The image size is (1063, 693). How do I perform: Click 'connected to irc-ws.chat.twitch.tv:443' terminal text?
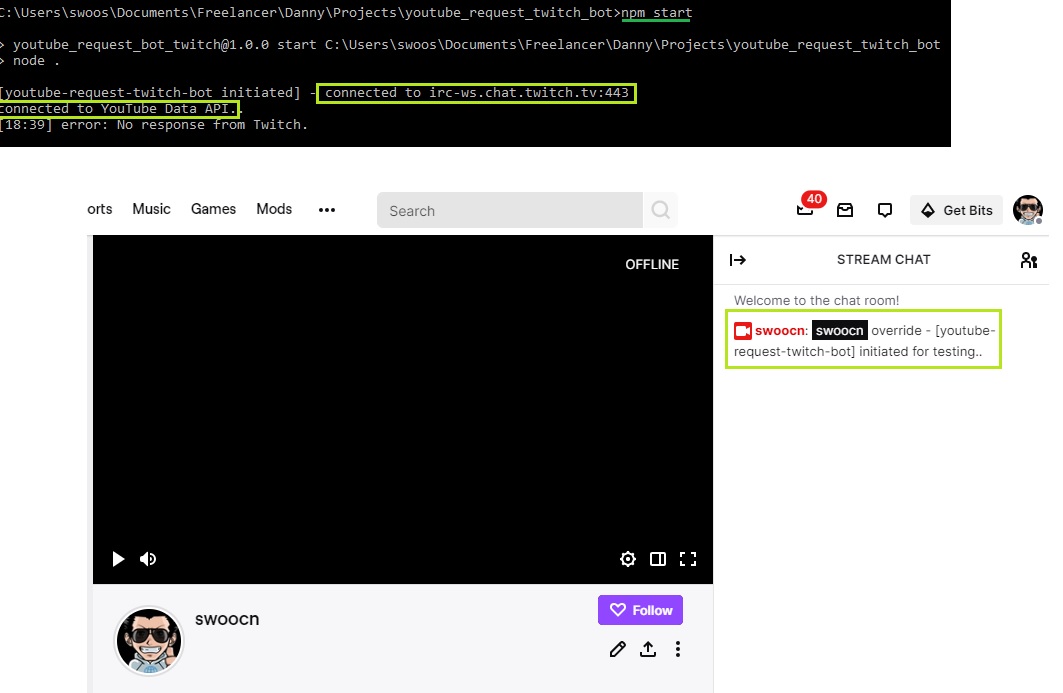pyautogui.click(x=477, y=92)
